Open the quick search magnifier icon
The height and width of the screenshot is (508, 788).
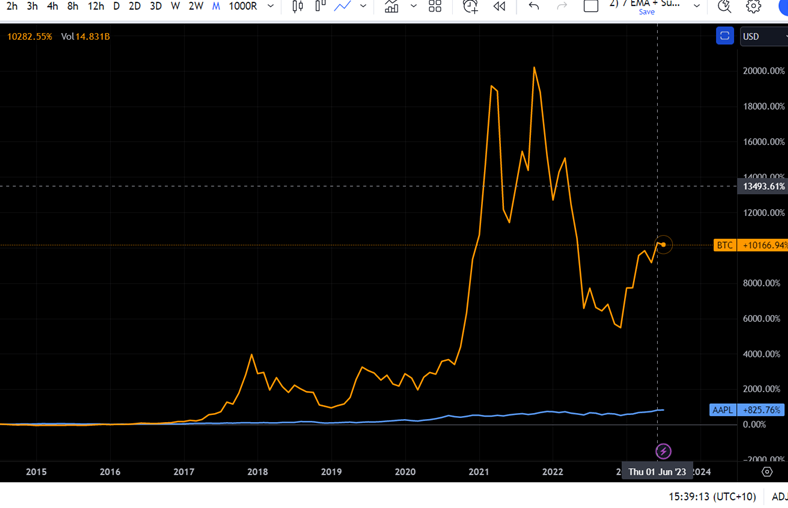click(724, 7)
